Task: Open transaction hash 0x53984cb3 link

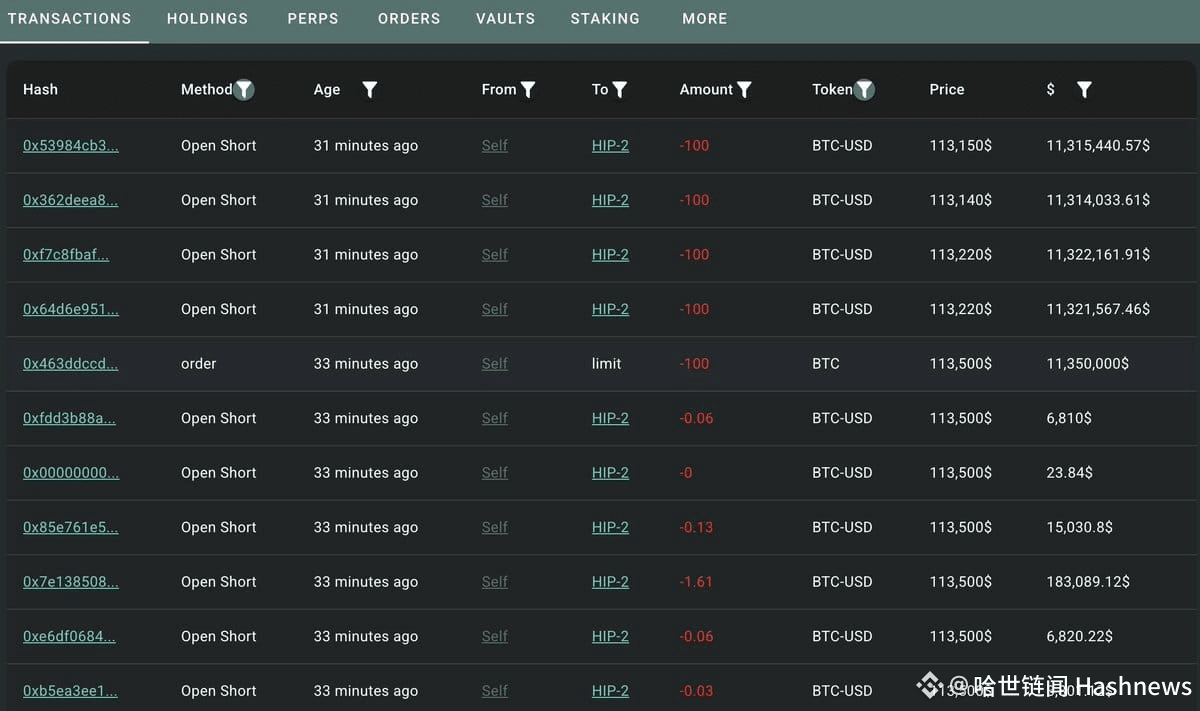Action: pos(71,146)
